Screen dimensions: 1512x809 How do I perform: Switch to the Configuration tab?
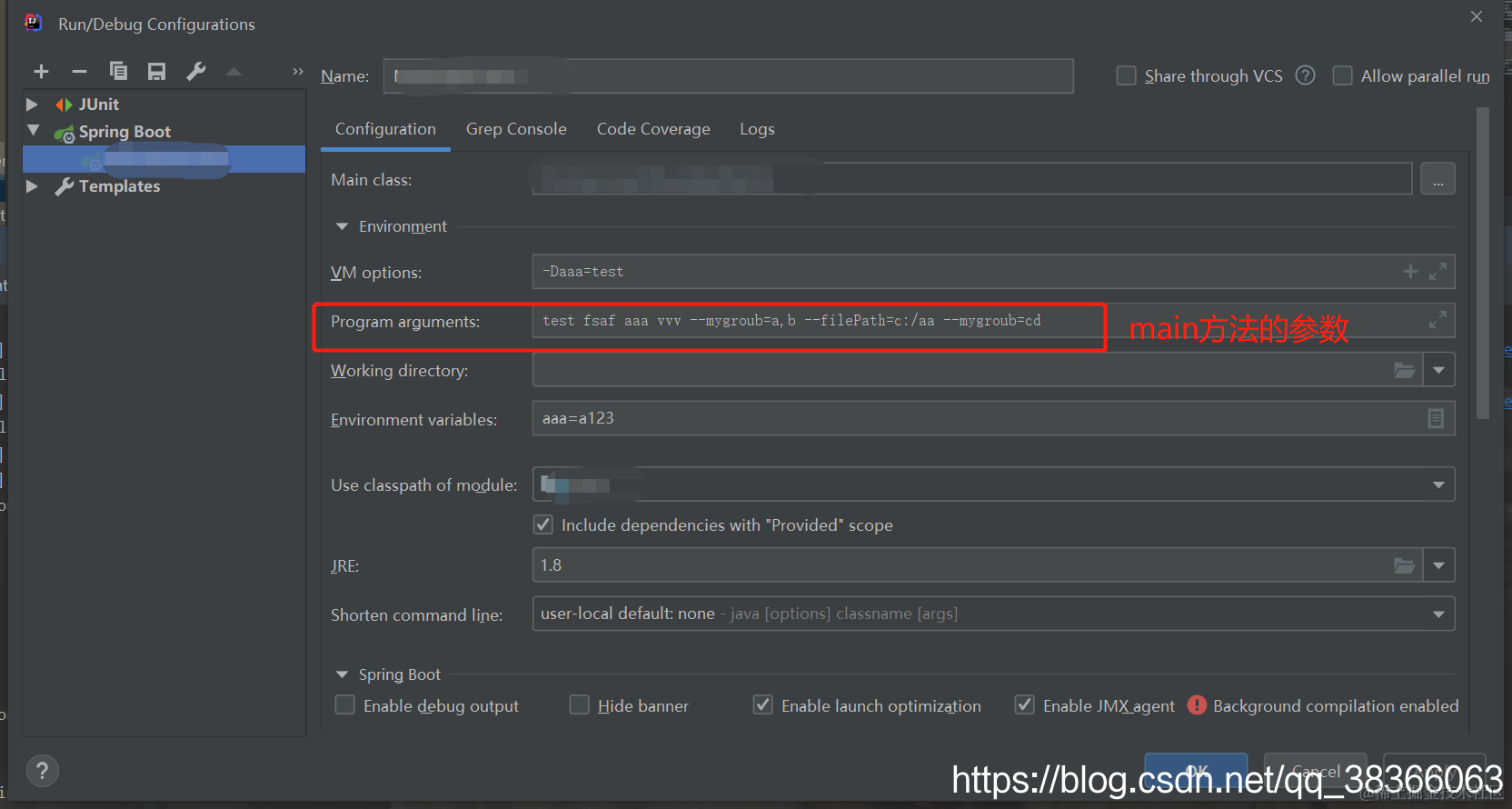point(385,129)
